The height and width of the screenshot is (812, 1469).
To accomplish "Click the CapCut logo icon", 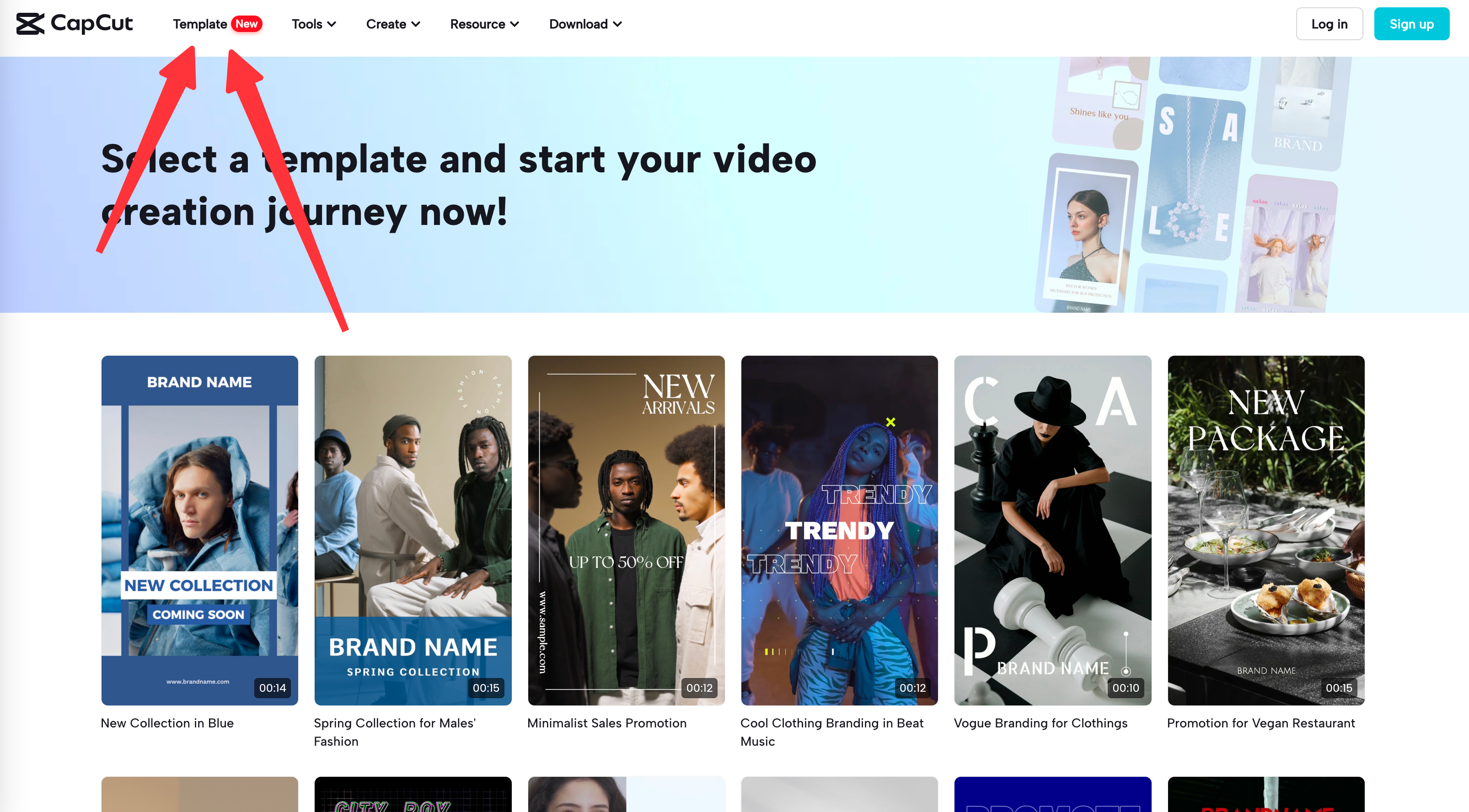I will [x=30, y=24].
